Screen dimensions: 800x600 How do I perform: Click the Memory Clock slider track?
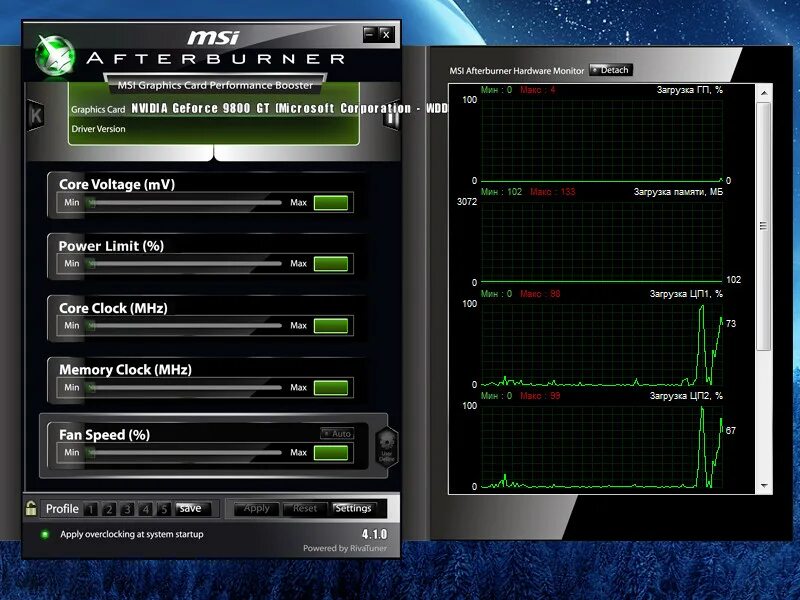[184, 388]
